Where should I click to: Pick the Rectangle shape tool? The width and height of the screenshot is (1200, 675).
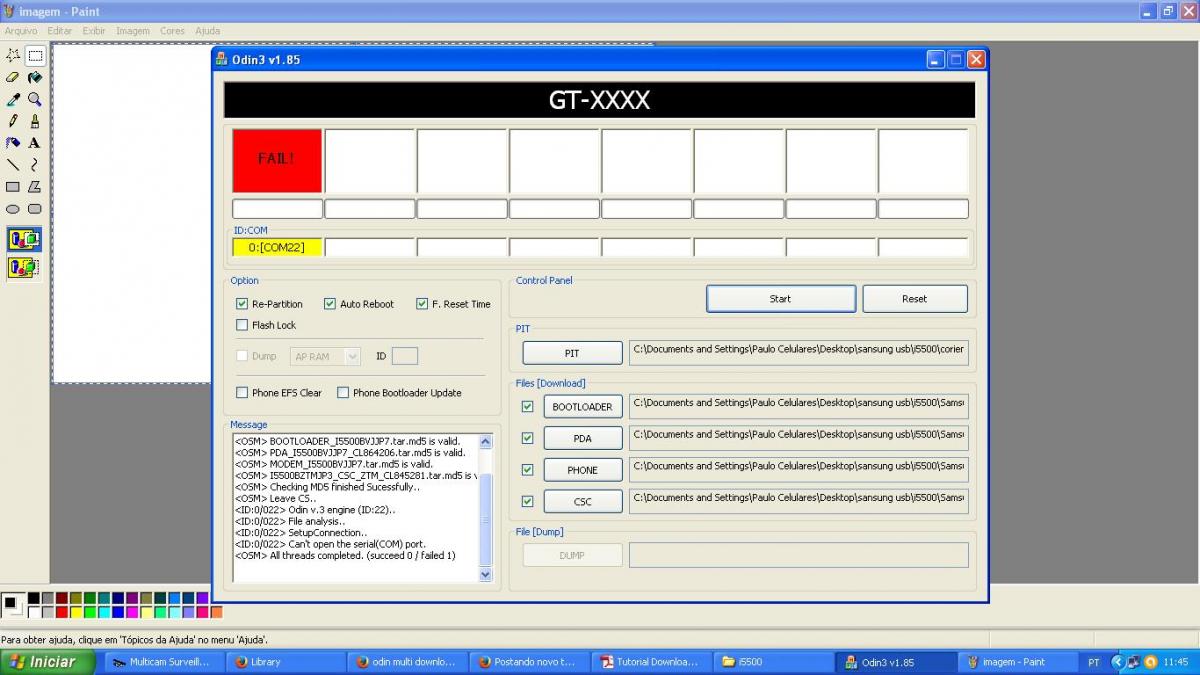click(13, 187)
